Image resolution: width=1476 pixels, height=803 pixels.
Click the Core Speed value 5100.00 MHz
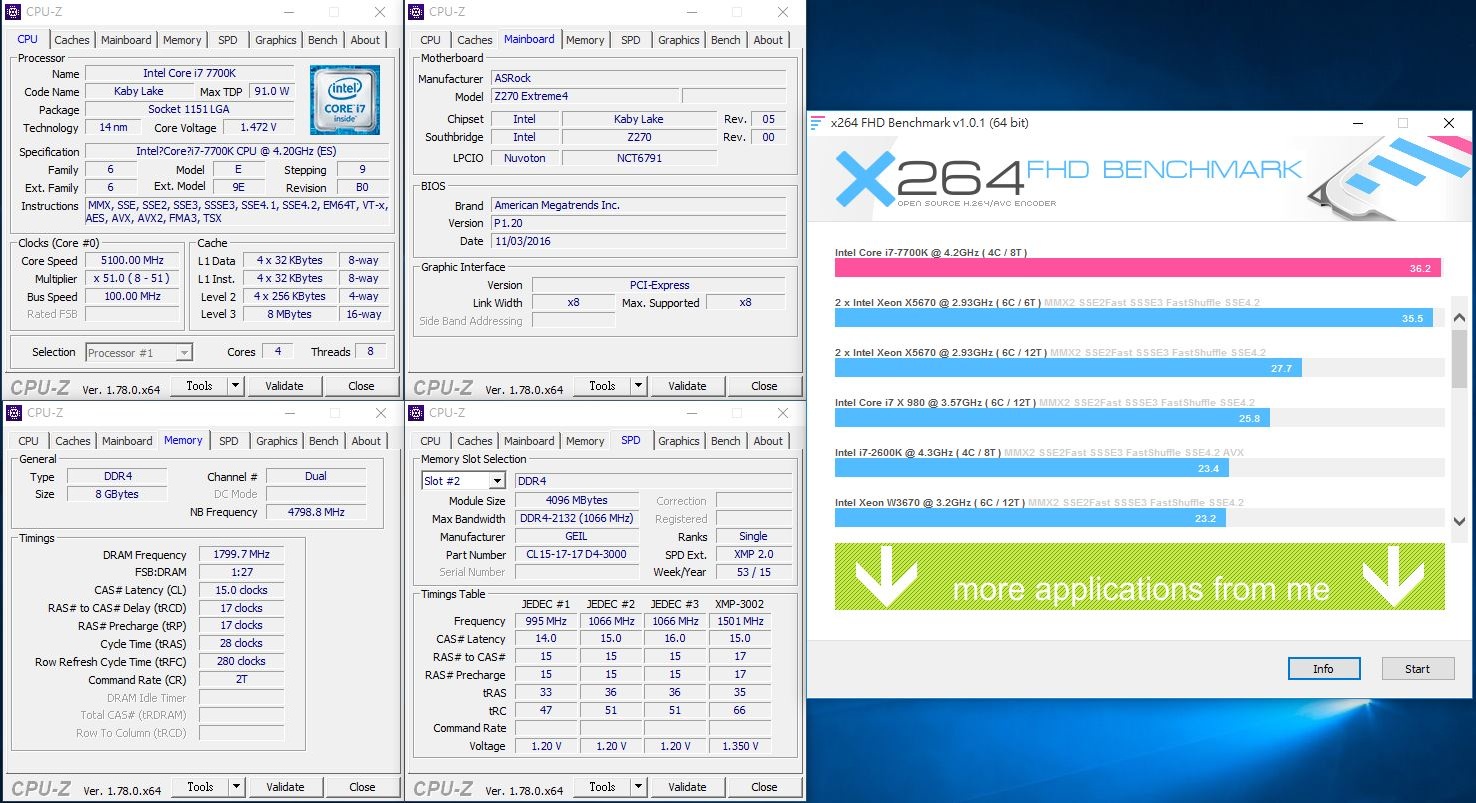133,261
